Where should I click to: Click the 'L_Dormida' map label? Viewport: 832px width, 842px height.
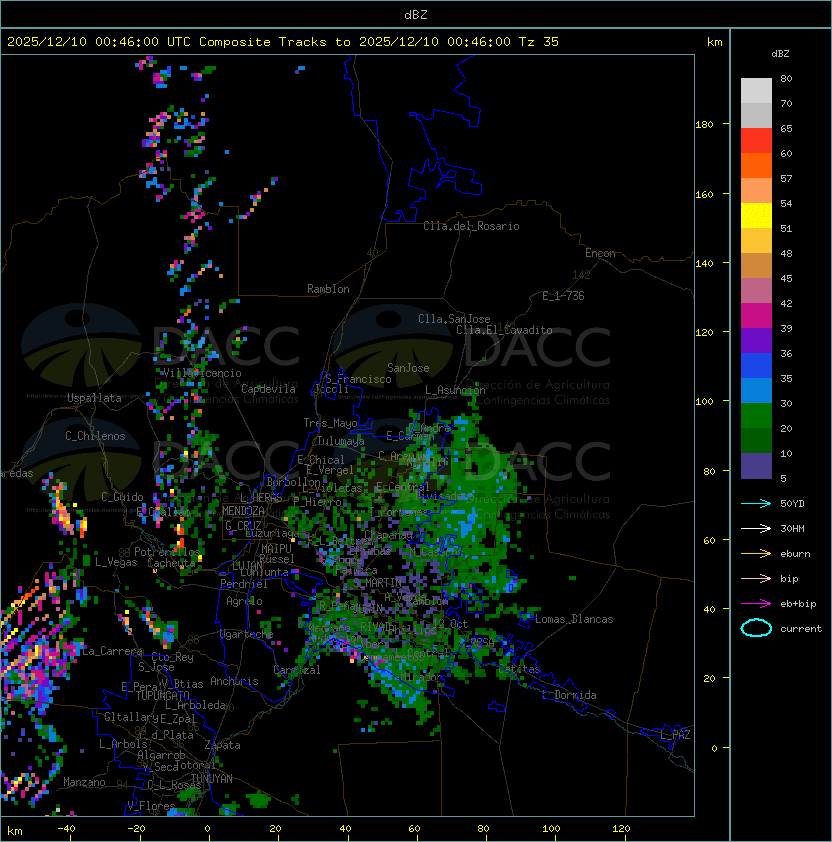(x=569, y=695)
